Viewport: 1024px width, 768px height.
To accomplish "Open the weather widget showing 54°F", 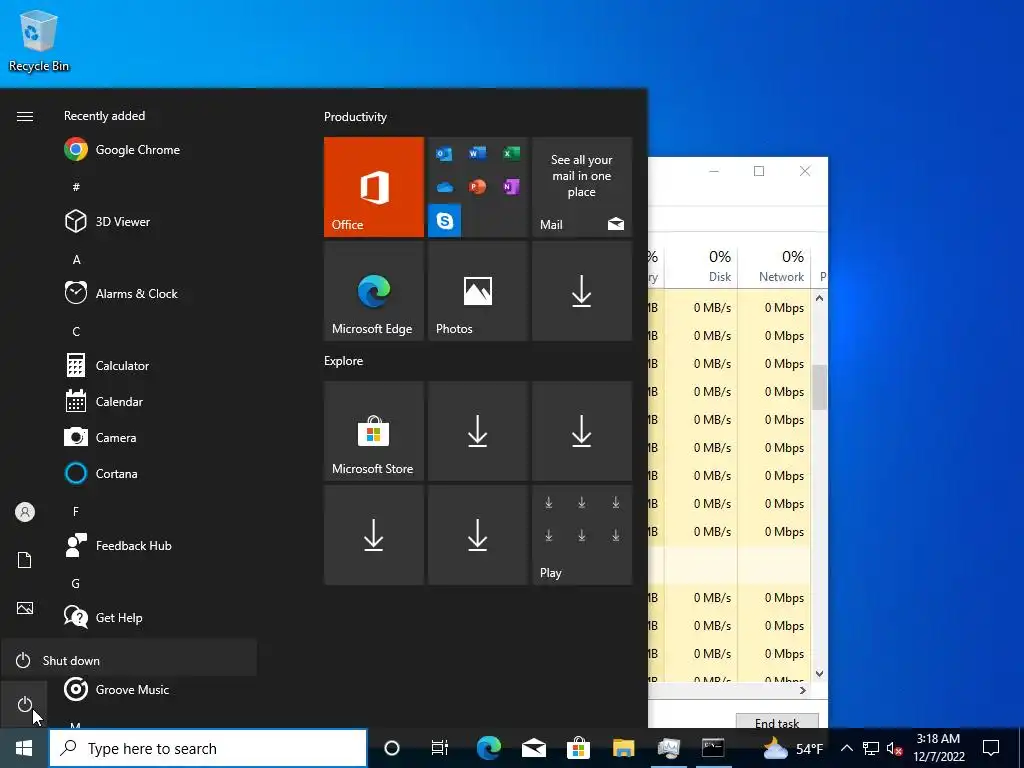I will (793, 748).
